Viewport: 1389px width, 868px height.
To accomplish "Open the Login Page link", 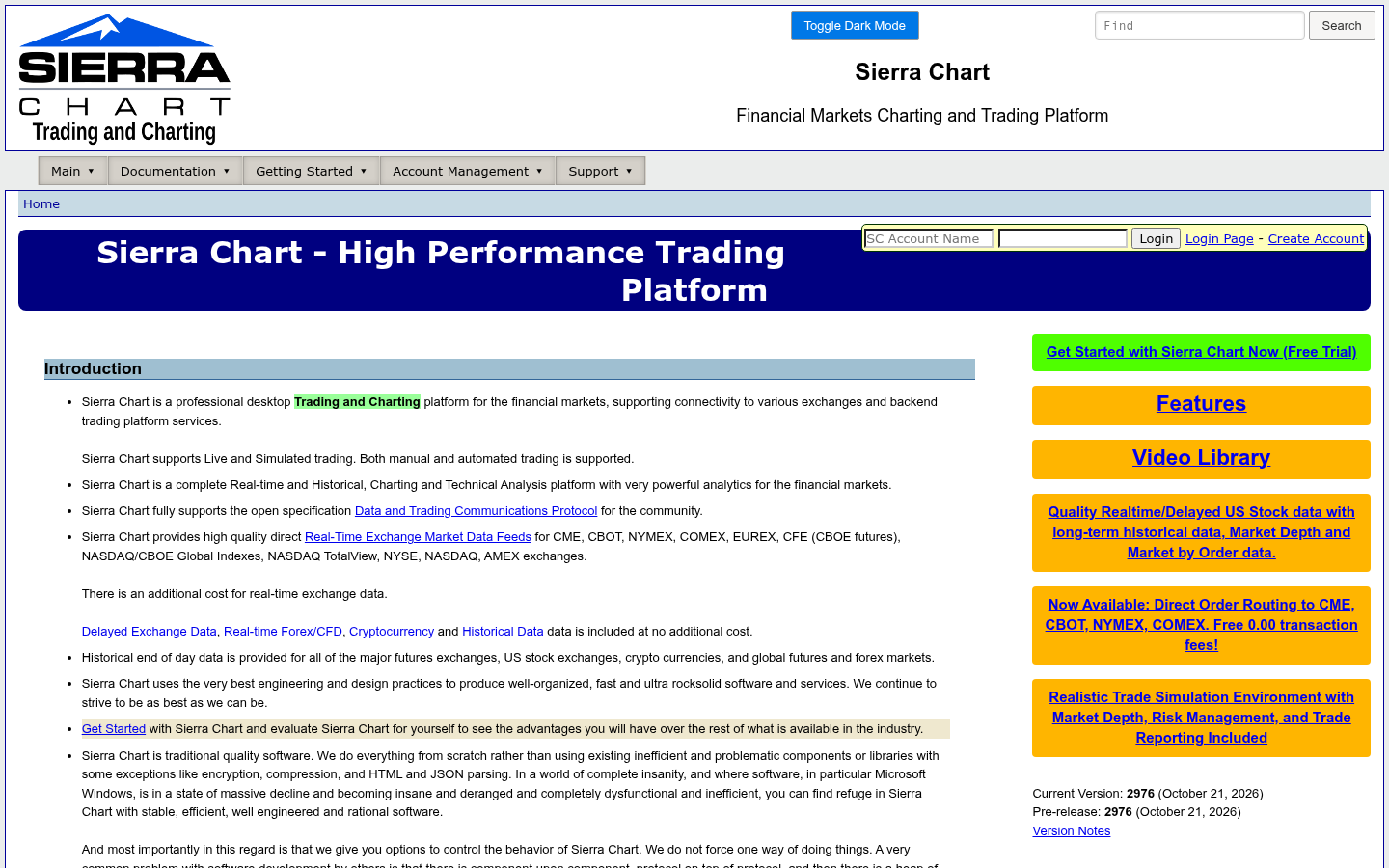I will [x=1219, y=239].
